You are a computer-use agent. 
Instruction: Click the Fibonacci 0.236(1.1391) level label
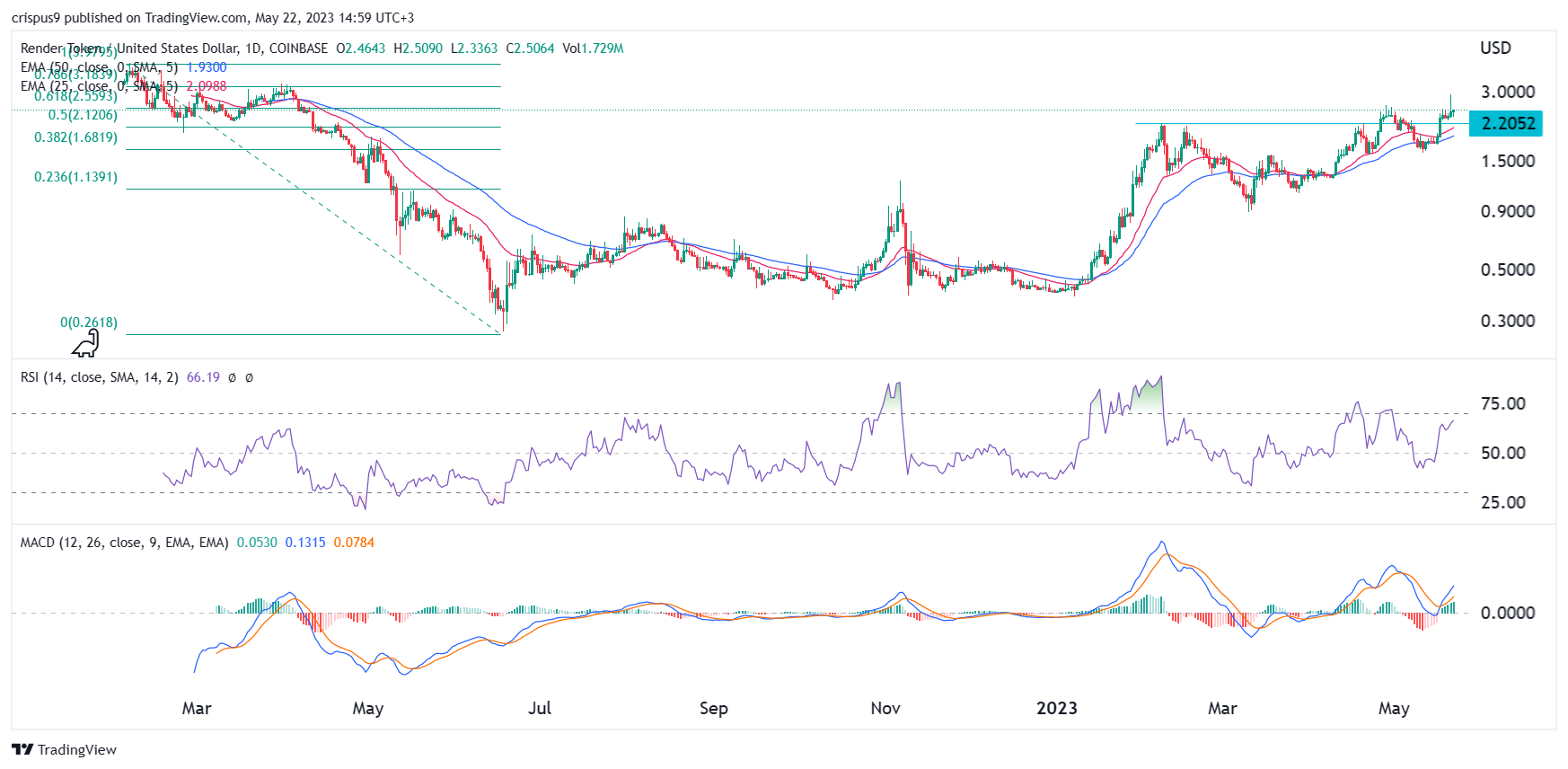tap(75, 177)
